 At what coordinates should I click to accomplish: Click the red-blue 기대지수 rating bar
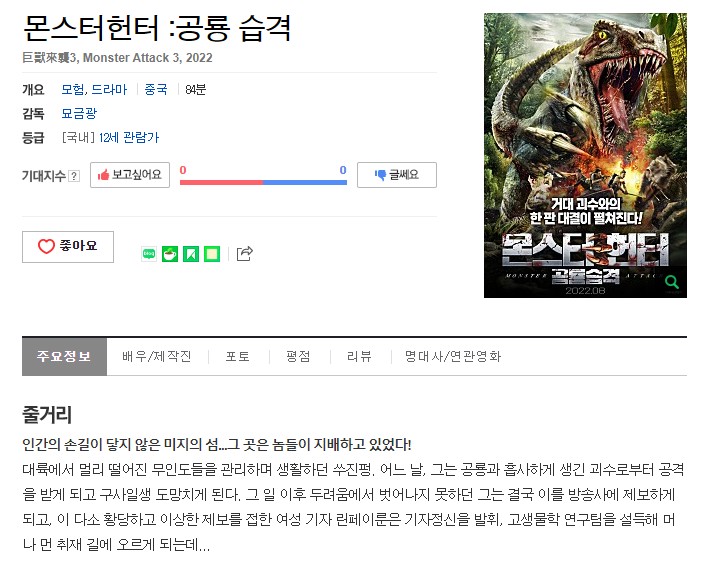263,182
